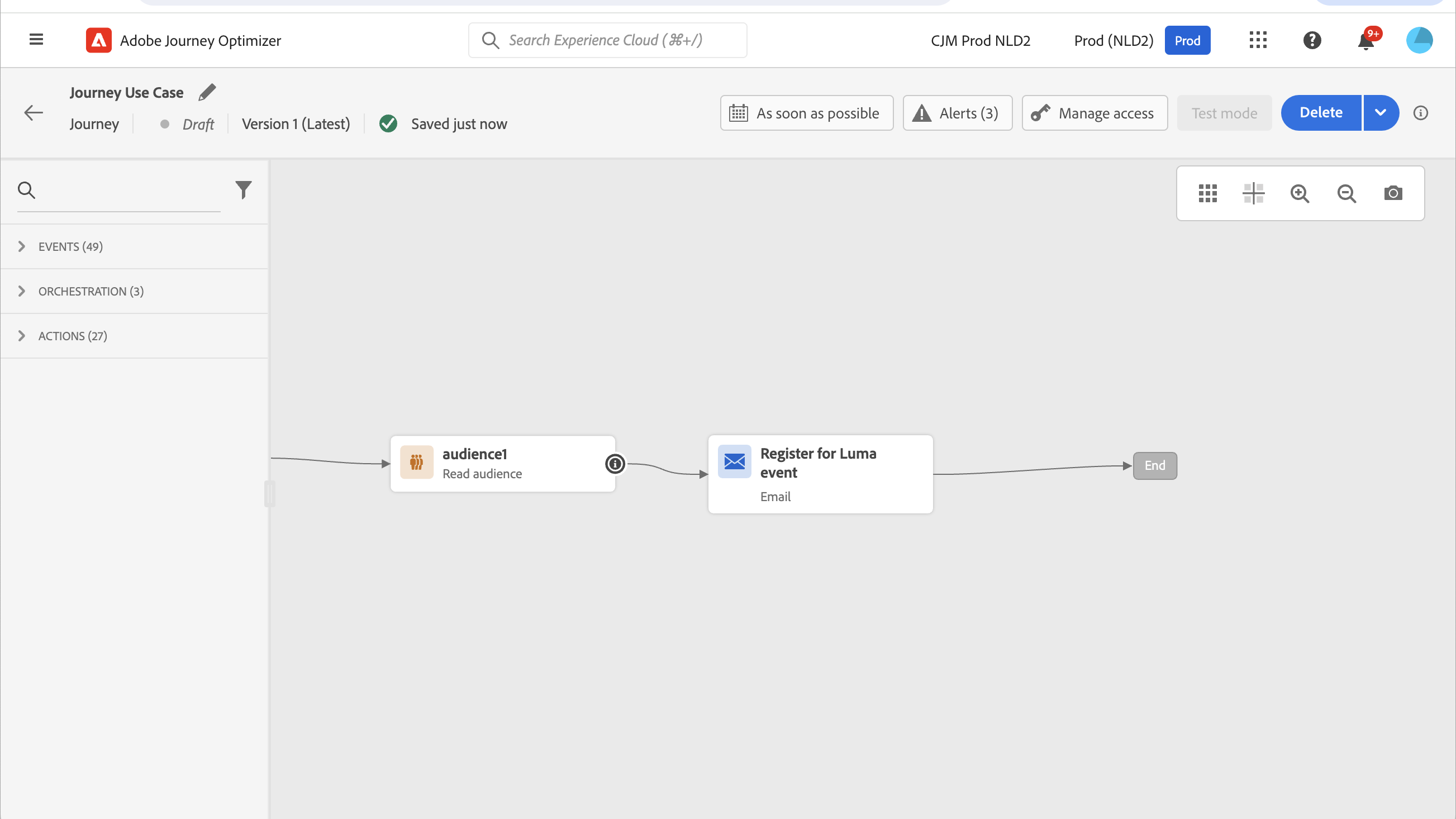Open the app switcher grid icon
This screenshot has height=819, width=1456.
pyautogui.click(x=1258, y=40)
